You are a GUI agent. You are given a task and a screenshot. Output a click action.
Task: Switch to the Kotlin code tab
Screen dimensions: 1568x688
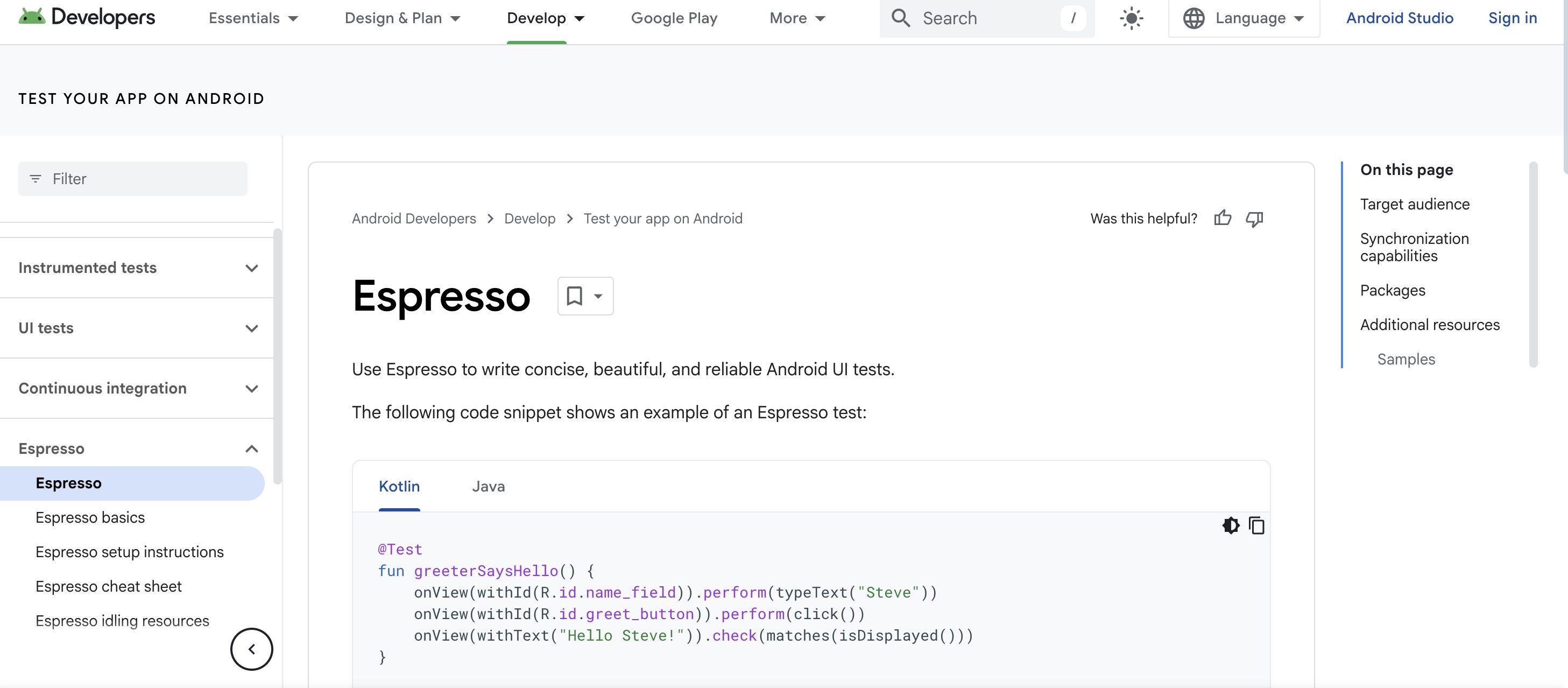(x=399, y=487)
